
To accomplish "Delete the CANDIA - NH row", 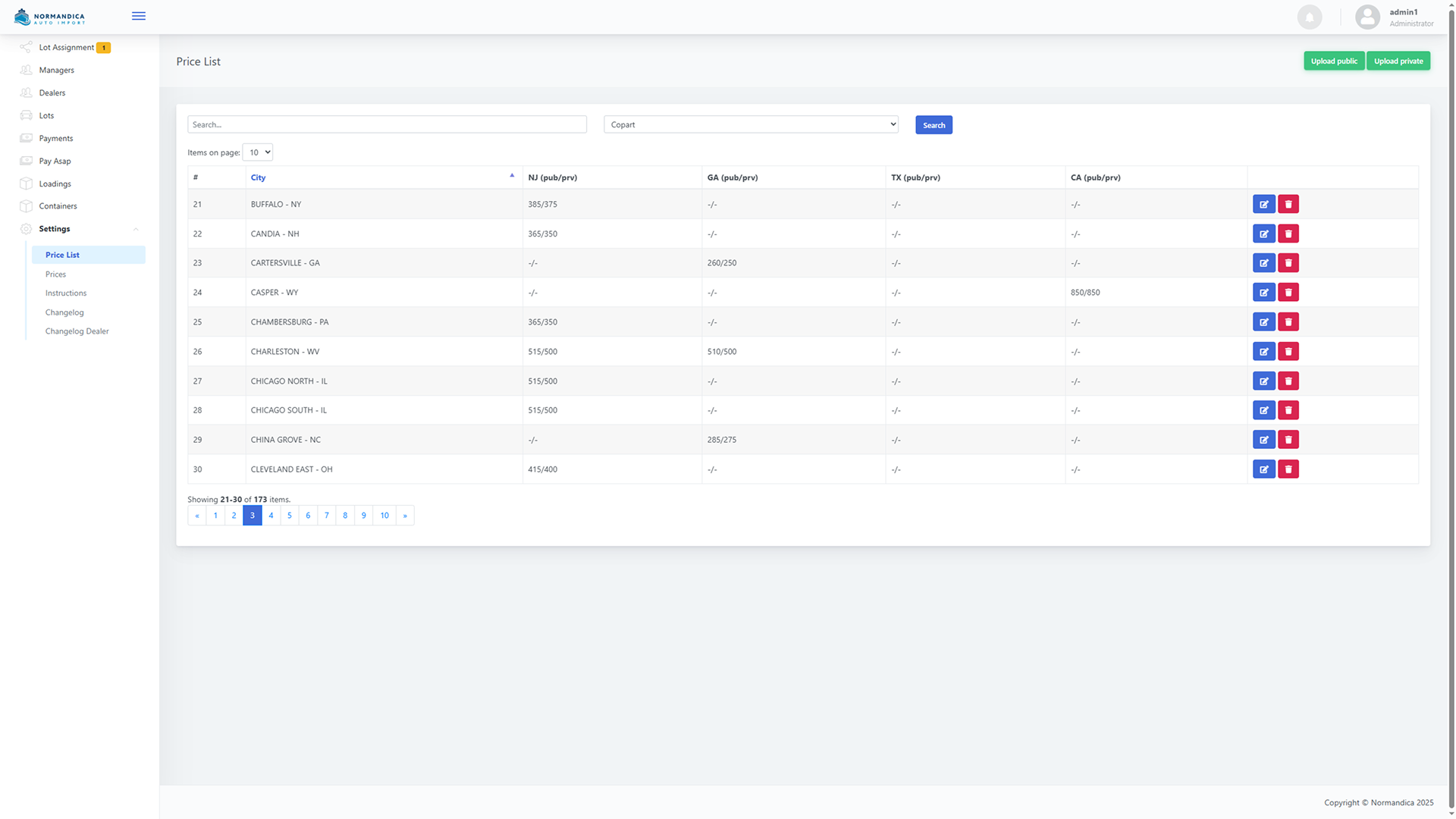I will (x=1288, y=234).
